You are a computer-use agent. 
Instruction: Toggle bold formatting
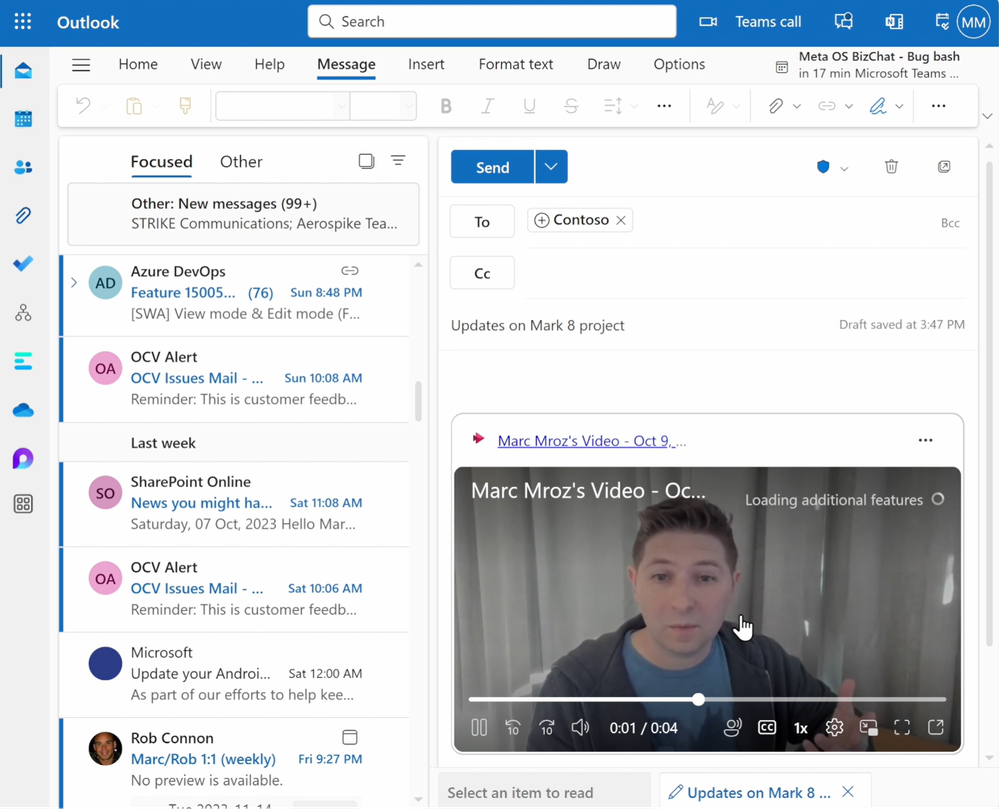446,106
